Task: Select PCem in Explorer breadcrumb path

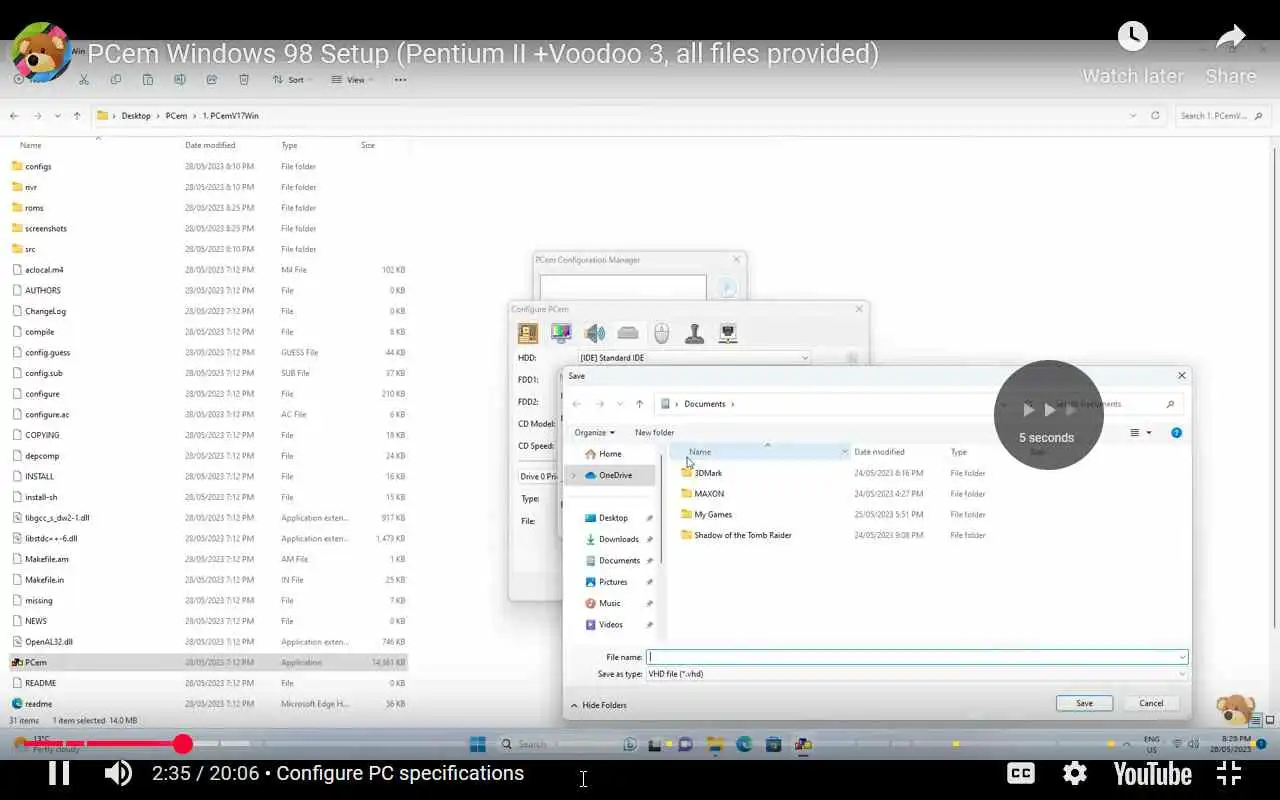Action: [176, 116]
